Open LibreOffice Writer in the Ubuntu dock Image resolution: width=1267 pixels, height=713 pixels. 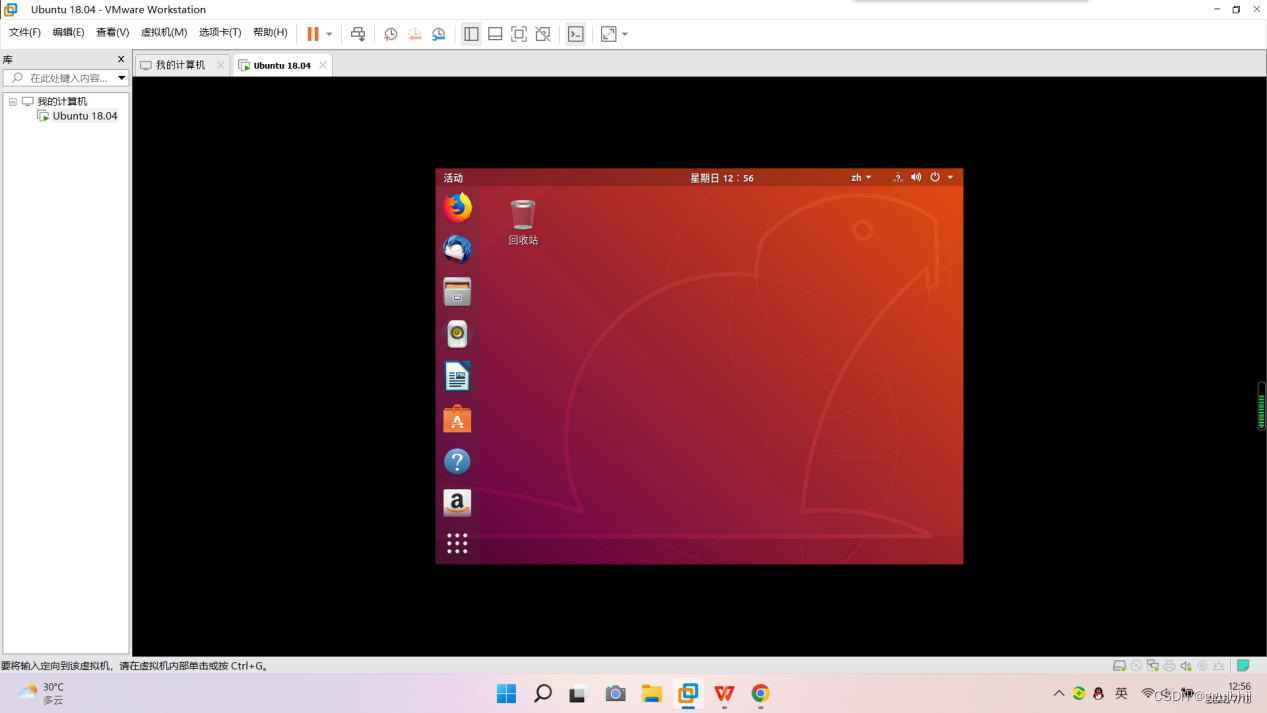tap(457, 377)
